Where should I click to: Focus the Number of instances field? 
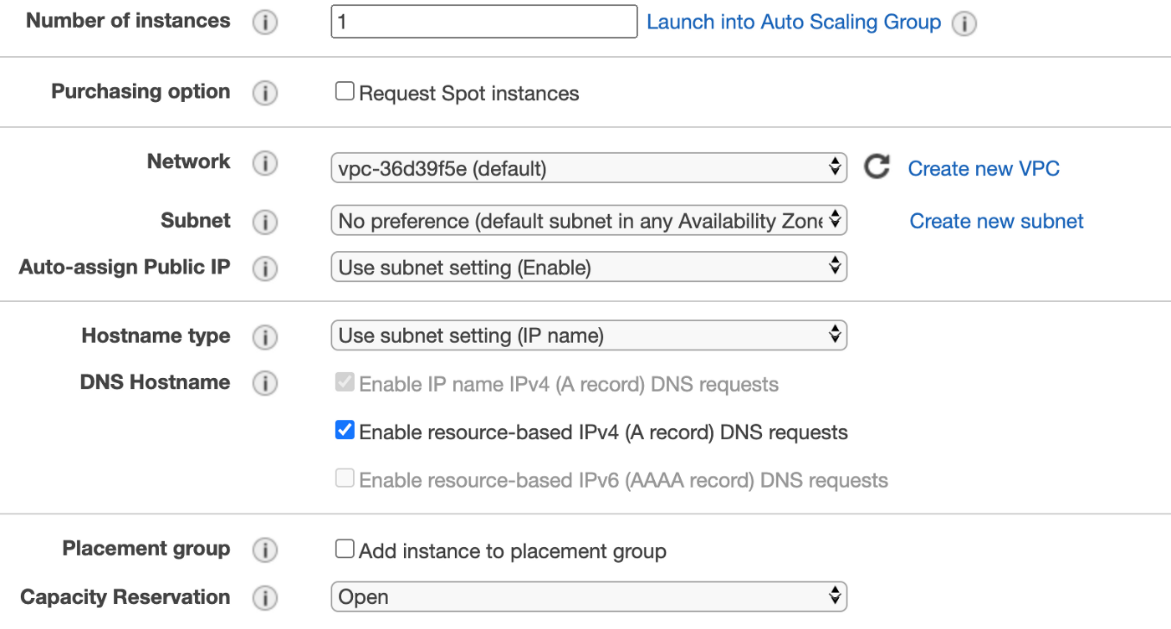click(x=484, y=22)
